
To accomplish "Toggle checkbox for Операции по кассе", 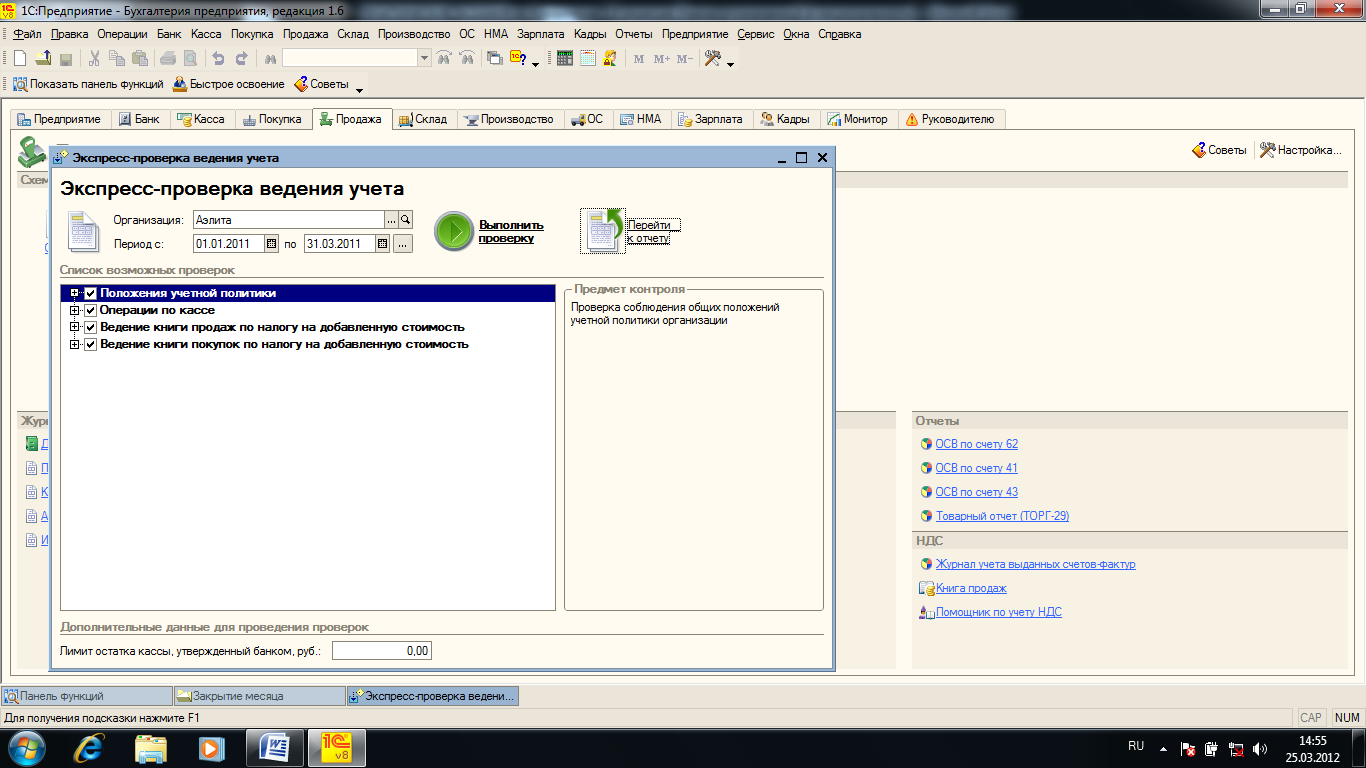I will (91, 310).
